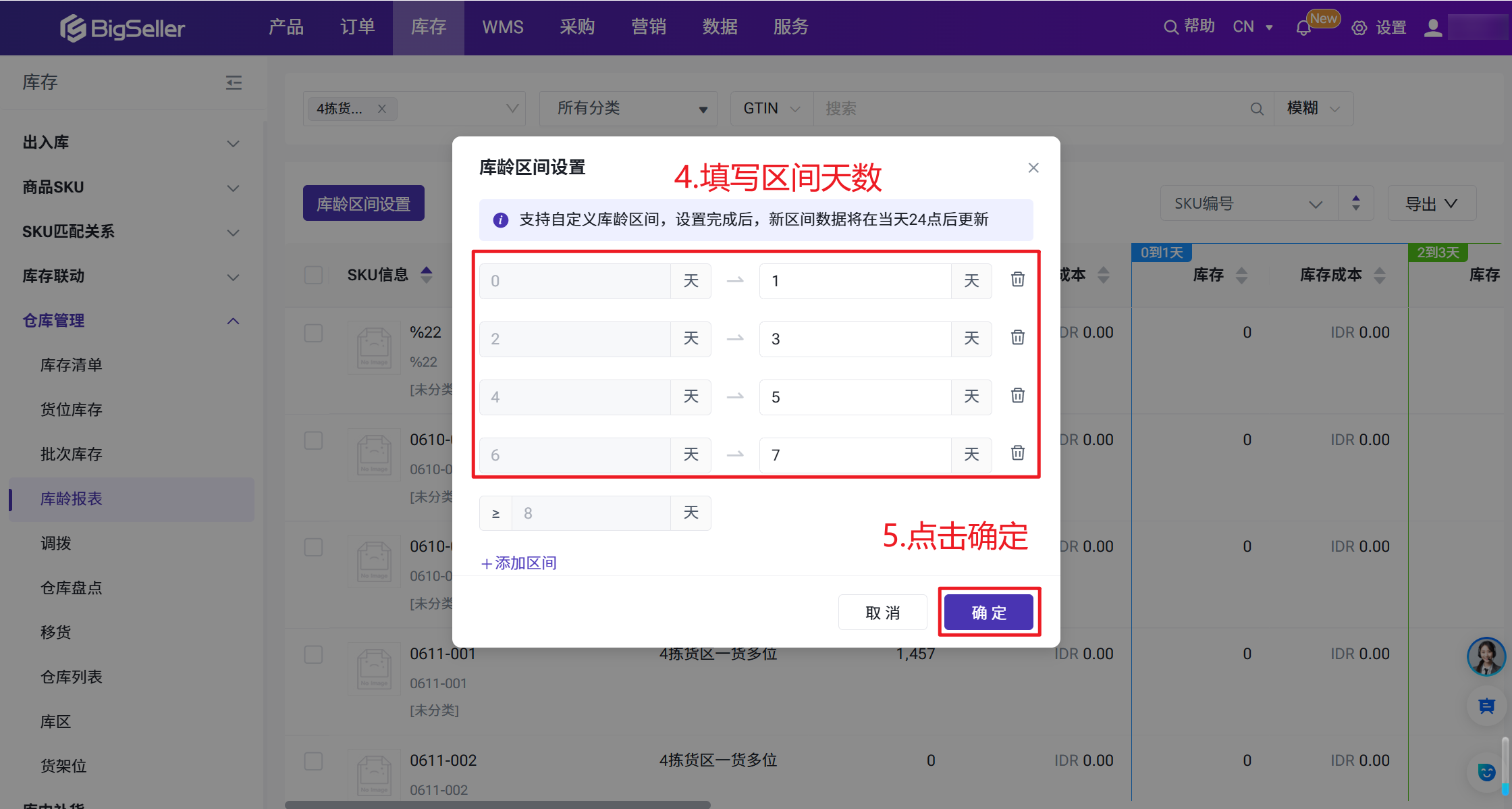Open the notification bell icon
Image resolution: width=1512 pixels, height=809 pixels.
coord(1303,28)
